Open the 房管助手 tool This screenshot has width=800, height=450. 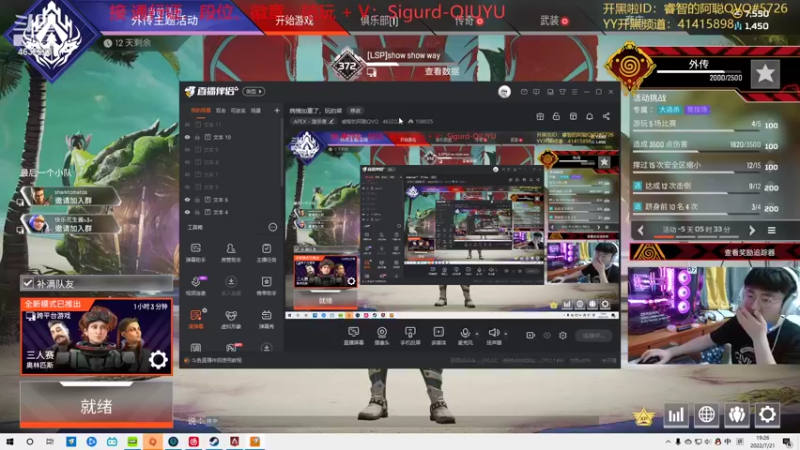(x=231, y=253)
